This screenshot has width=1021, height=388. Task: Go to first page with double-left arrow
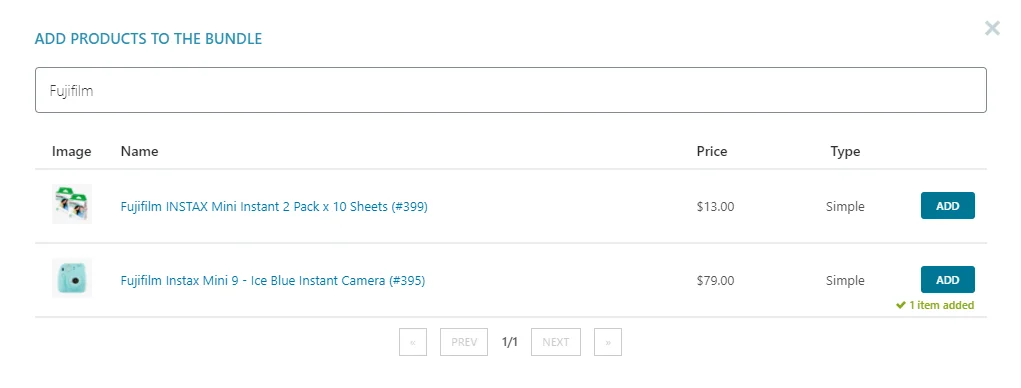(413, 342)
